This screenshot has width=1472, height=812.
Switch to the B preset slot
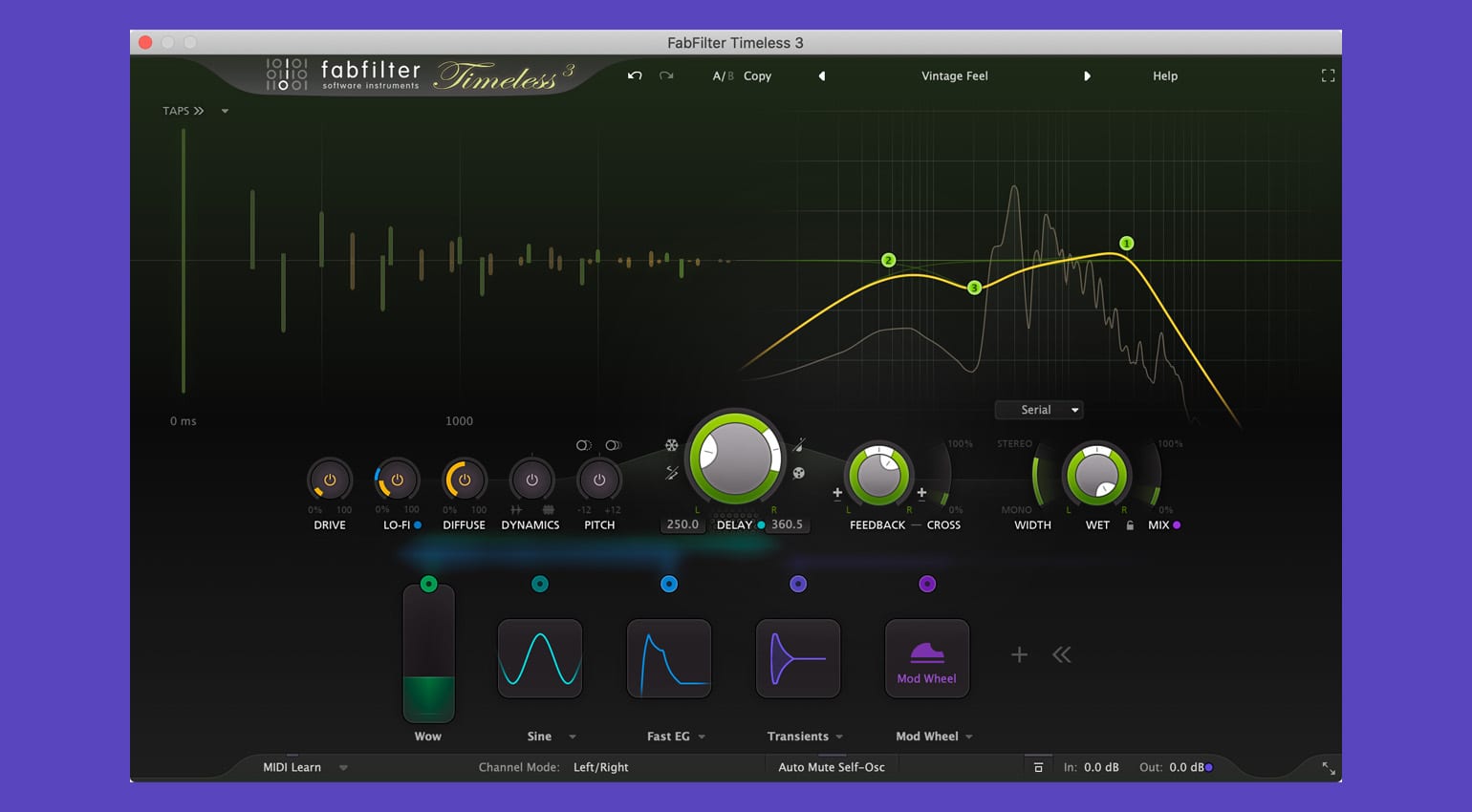tap(730, 75)
